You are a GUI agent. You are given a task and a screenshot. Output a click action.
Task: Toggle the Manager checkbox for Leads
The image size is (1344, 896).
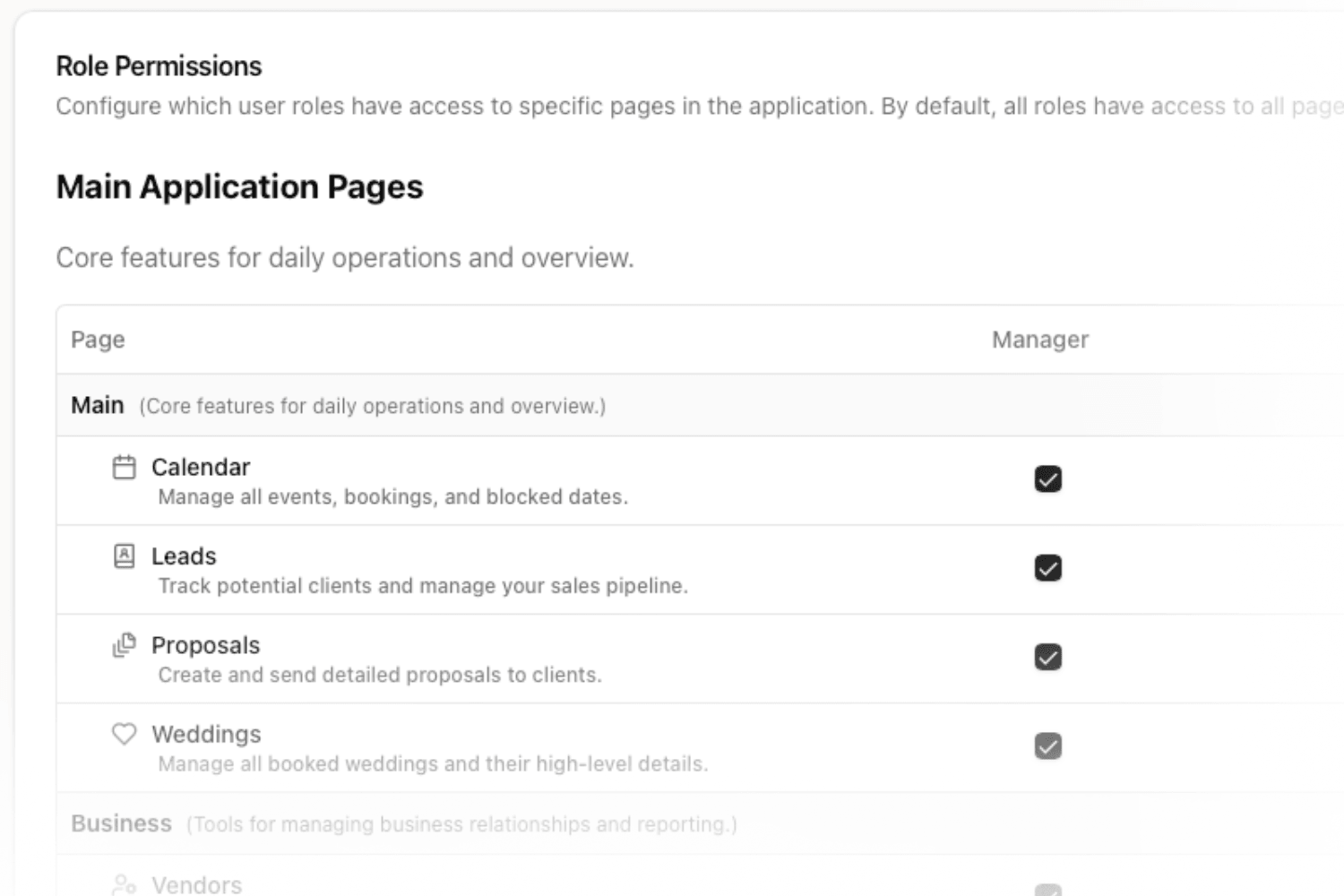click(x=1047, y=568)
